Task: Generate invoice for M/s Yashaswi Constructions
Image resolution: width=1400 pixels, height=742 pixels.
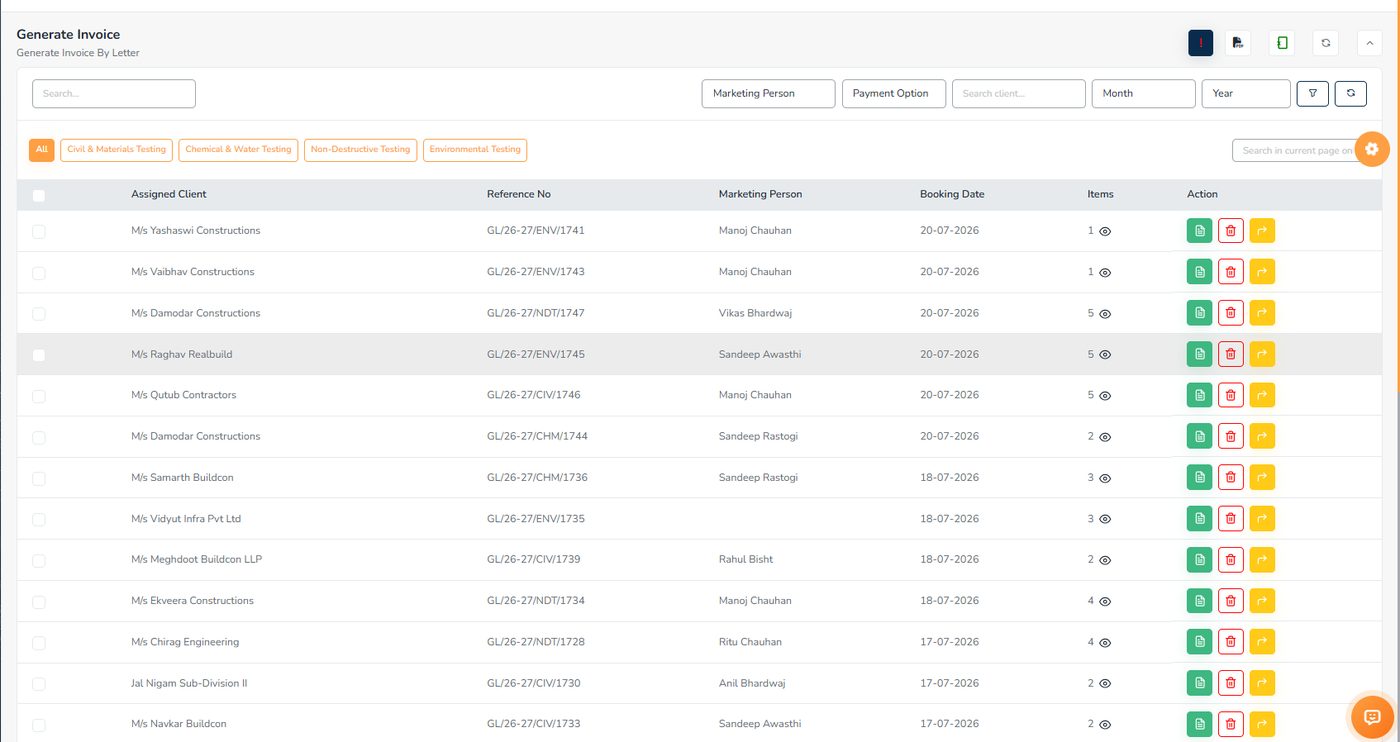Action: click(1200, 231)
